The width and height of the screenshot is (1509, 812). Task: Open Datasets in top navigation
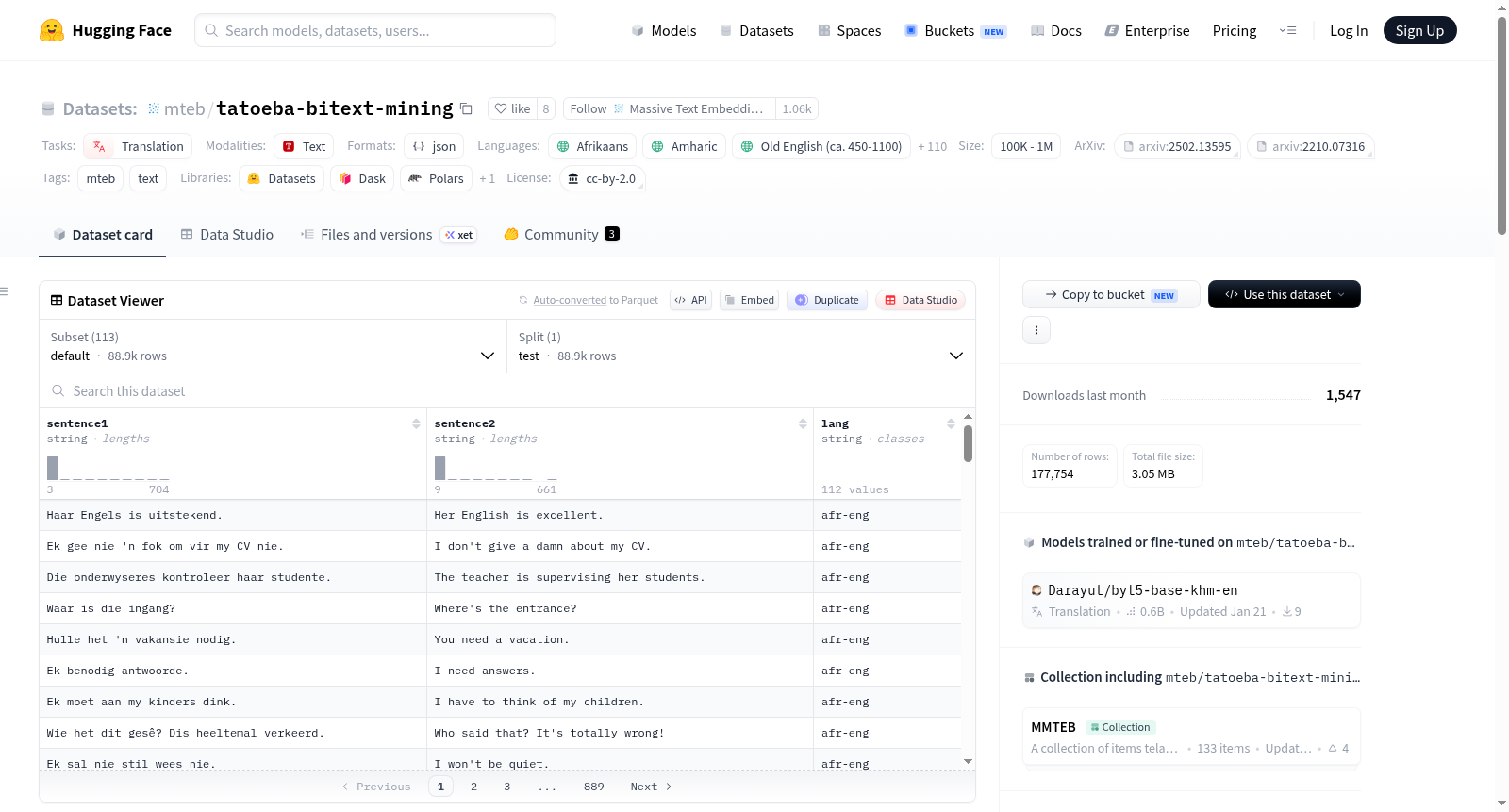[x=756, y=30]
